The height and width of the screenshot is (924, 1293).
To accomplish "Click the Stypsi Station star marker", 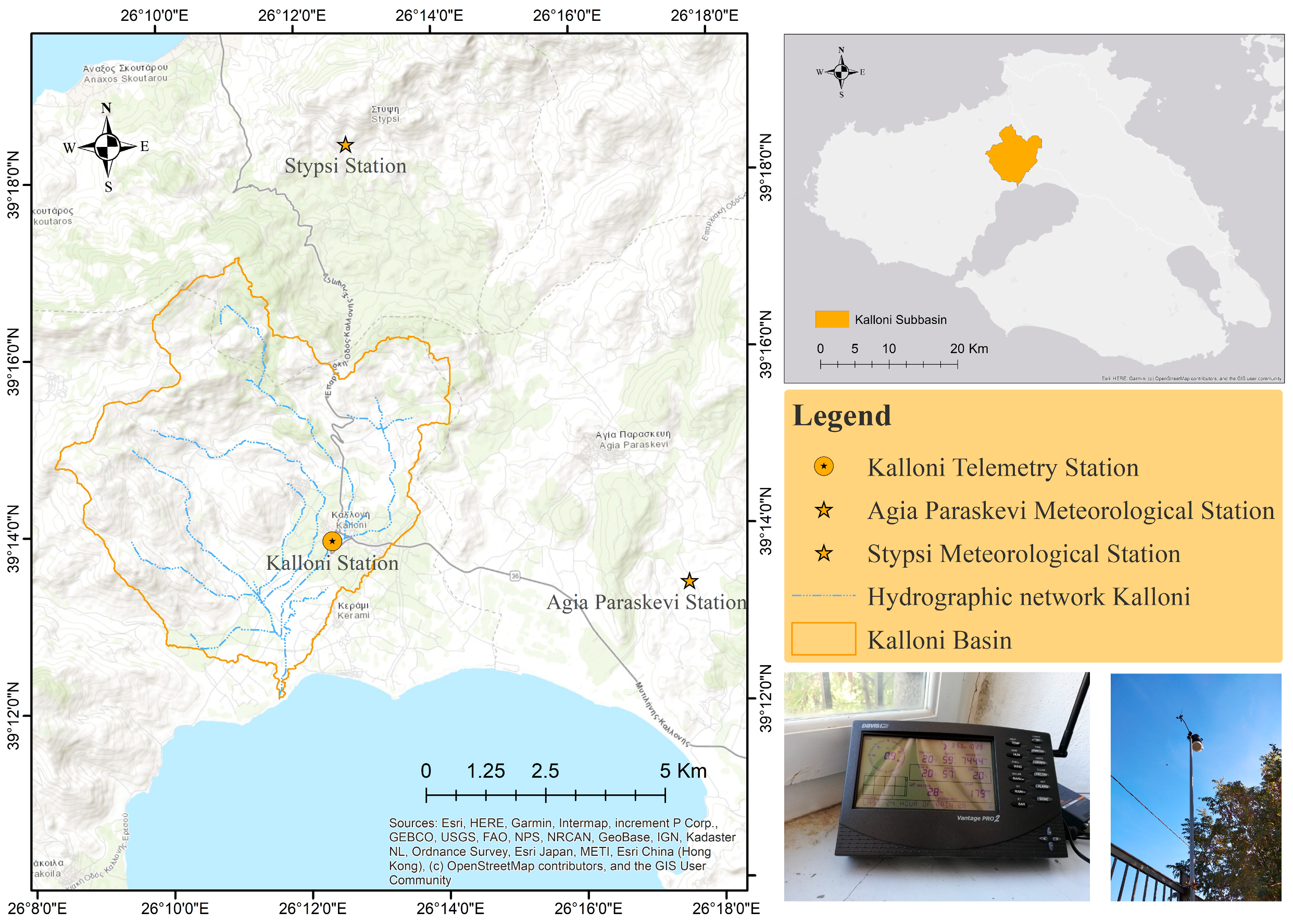I will [345, 144].
